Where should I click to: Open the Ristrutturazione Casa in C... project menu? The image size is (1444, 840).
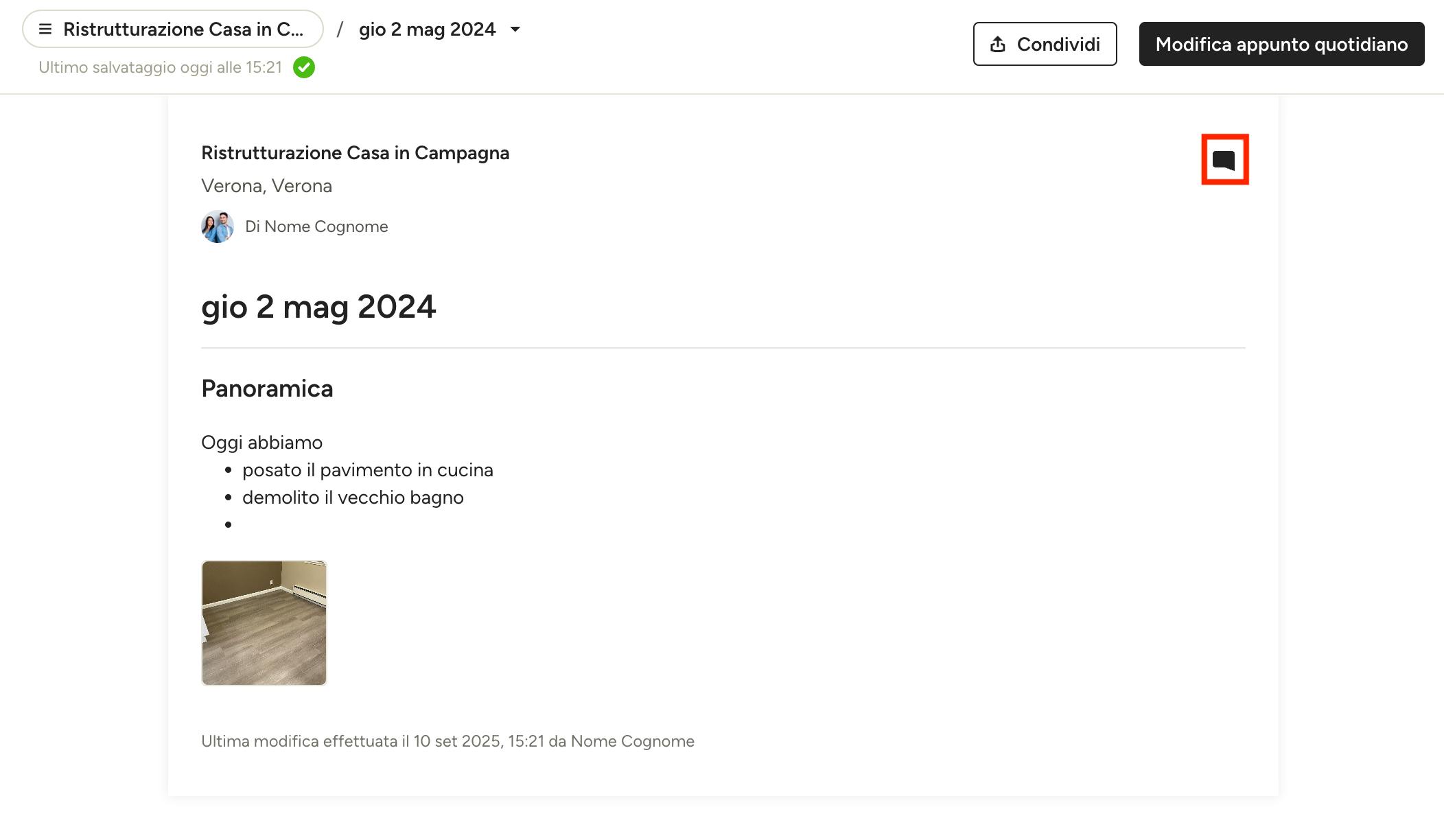[173, 29]
